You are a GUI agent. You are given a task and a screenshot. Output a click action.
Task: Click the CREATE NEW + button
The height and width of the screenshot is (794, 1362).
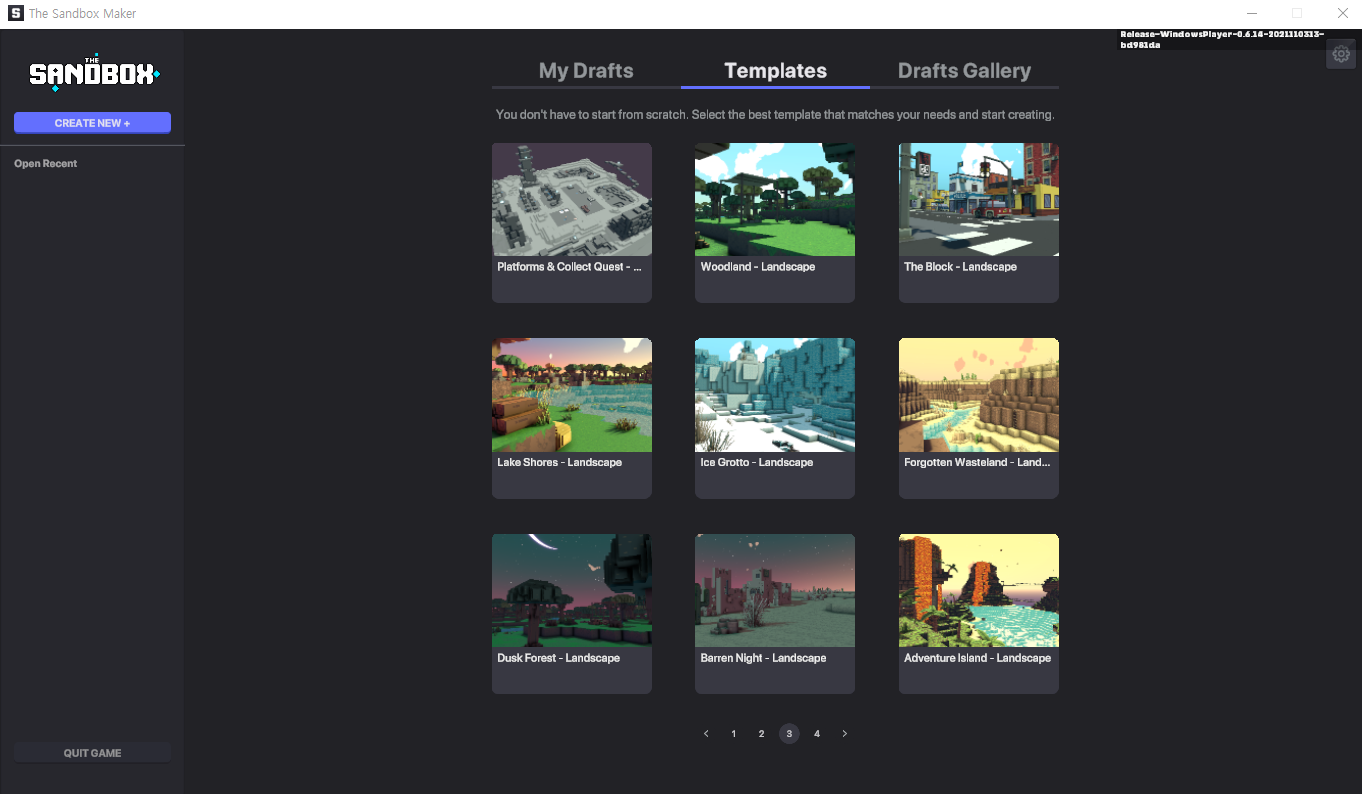pyautogui.click(x=92, y=123)
